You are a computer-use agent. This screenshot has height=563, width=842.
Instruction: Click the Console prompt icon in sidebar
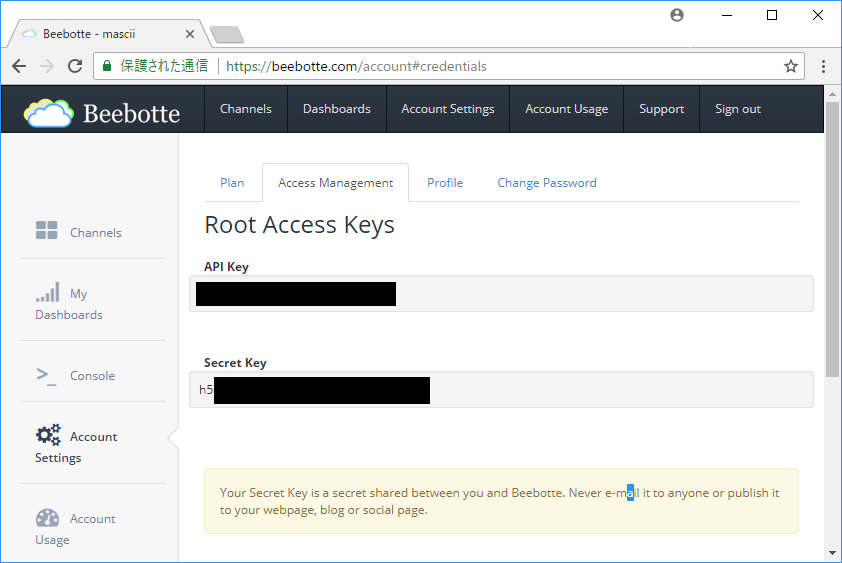click(x=46, y=377)
